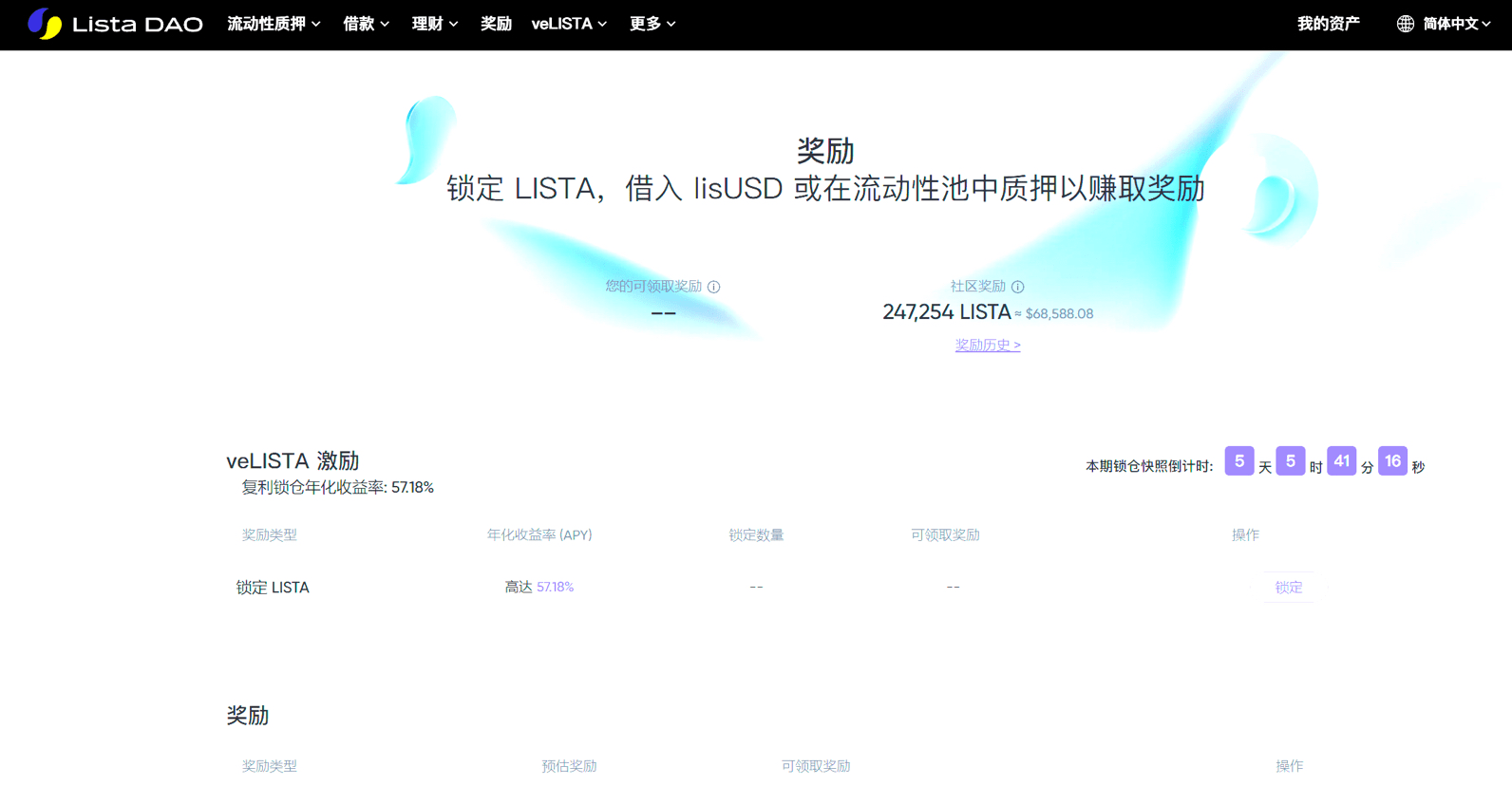The width and height of the screenshot is (1512, 786).
Task: Expand the 理财 dropdown menu
Action: coord(435,24)
